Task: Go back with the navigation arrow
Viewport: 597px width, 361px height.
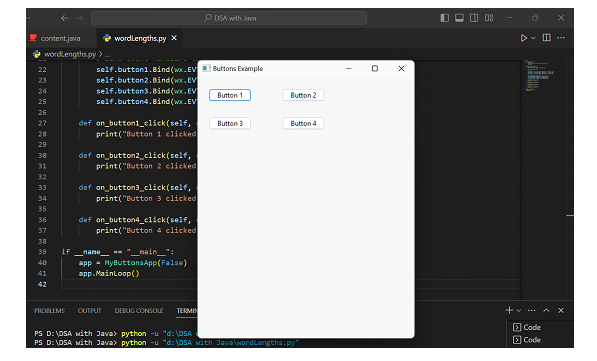Action: [64, 18]
